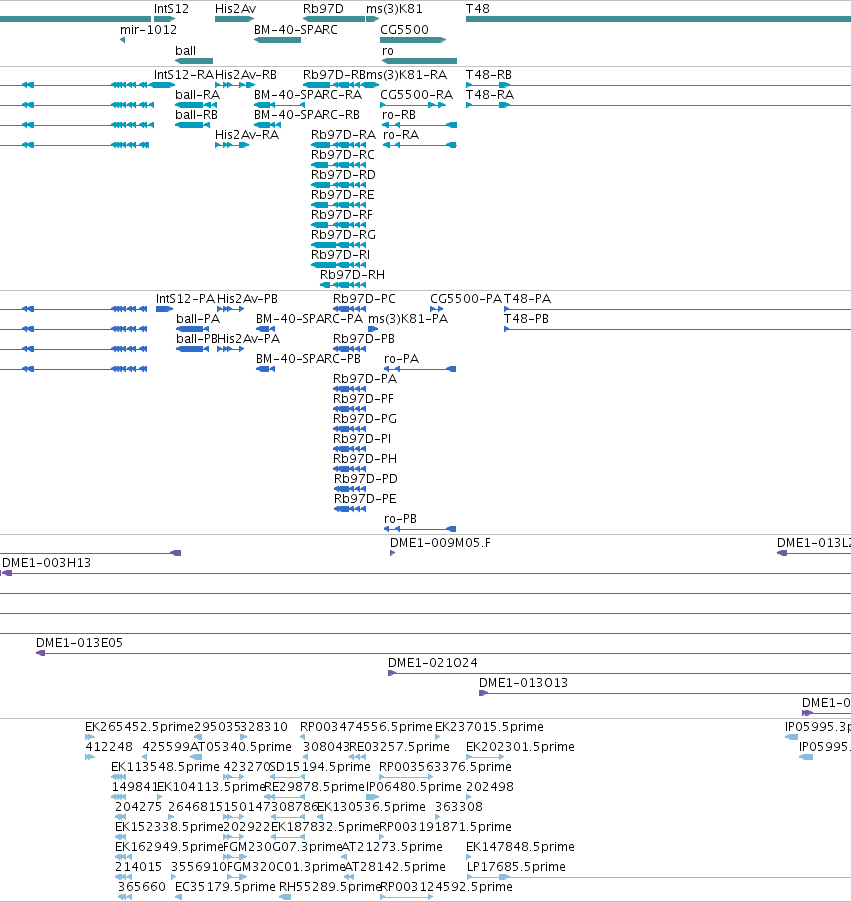Click transcript Rb97D-RI
851x902 pixels.
[341, 254]
